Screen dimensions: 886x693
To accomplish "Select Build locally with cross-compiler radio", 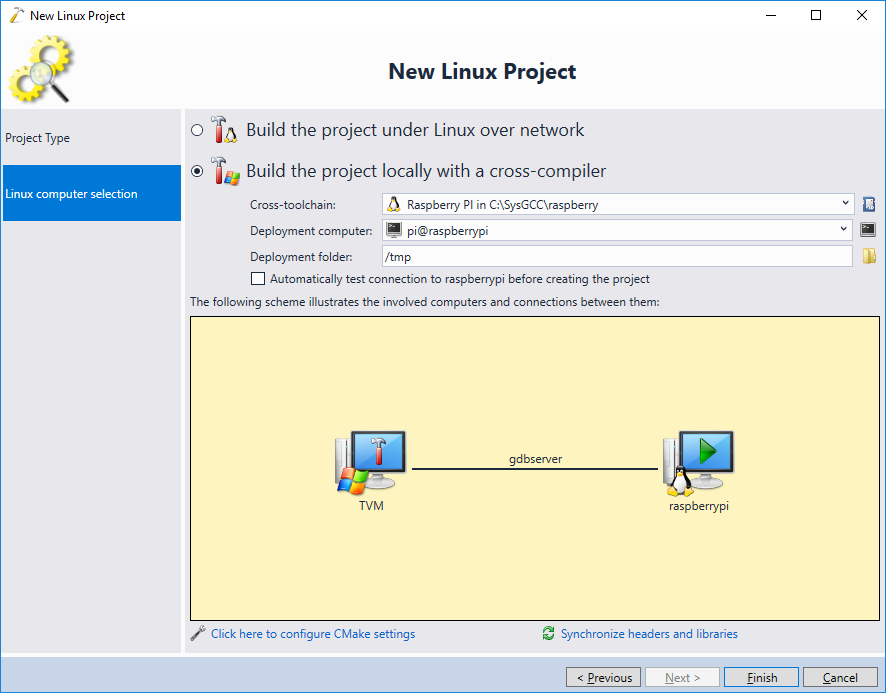I will [197, 171].
